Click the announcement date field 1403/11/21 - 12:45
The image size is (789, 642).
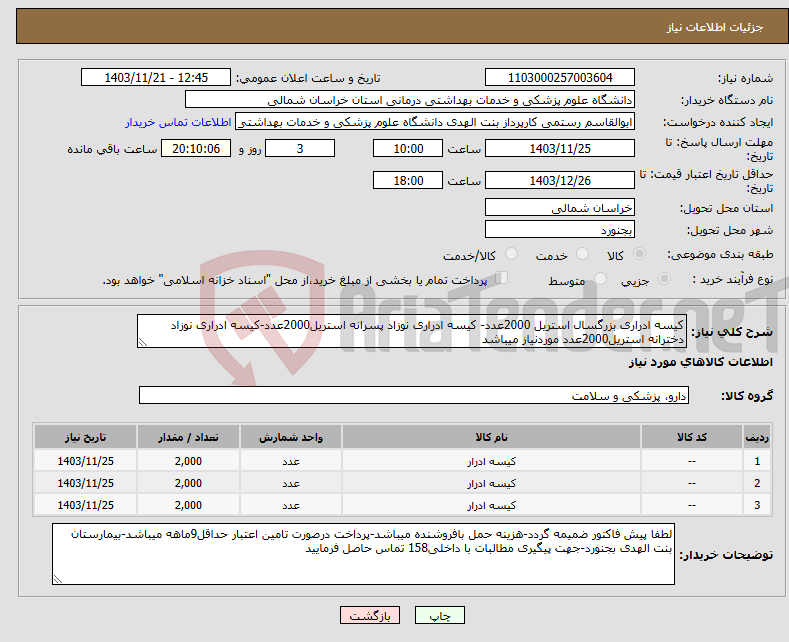[156, 77]
